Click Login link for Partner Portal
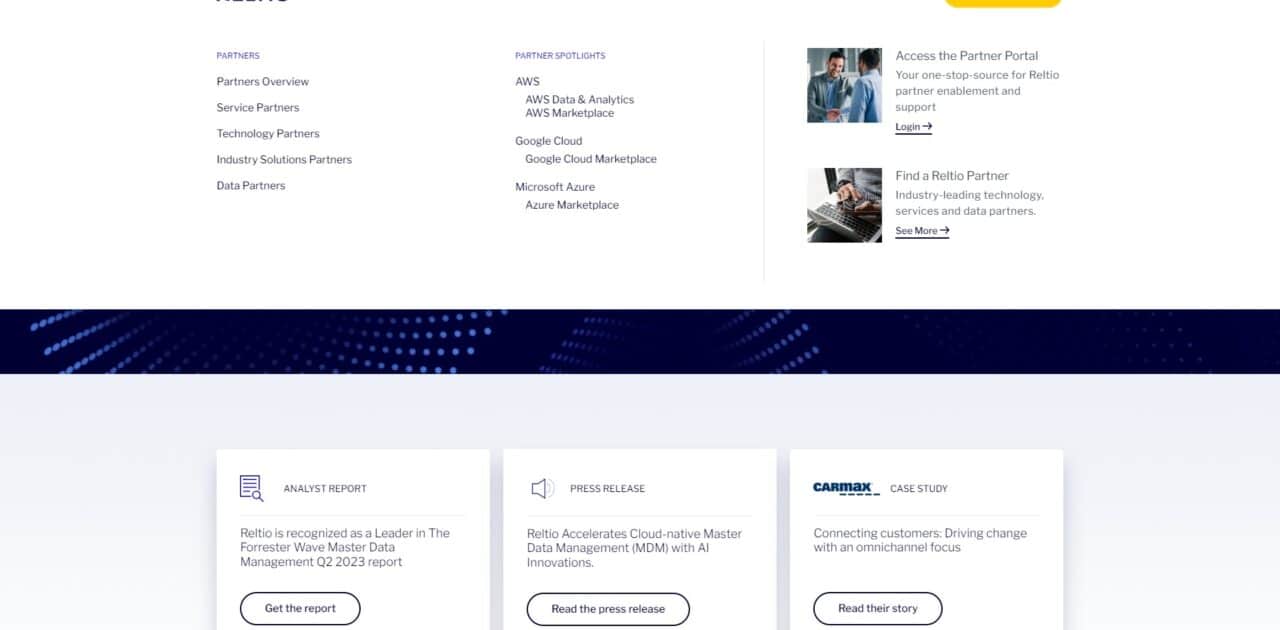The height and width of the screenshot is (630, 1280). point(914,127)
